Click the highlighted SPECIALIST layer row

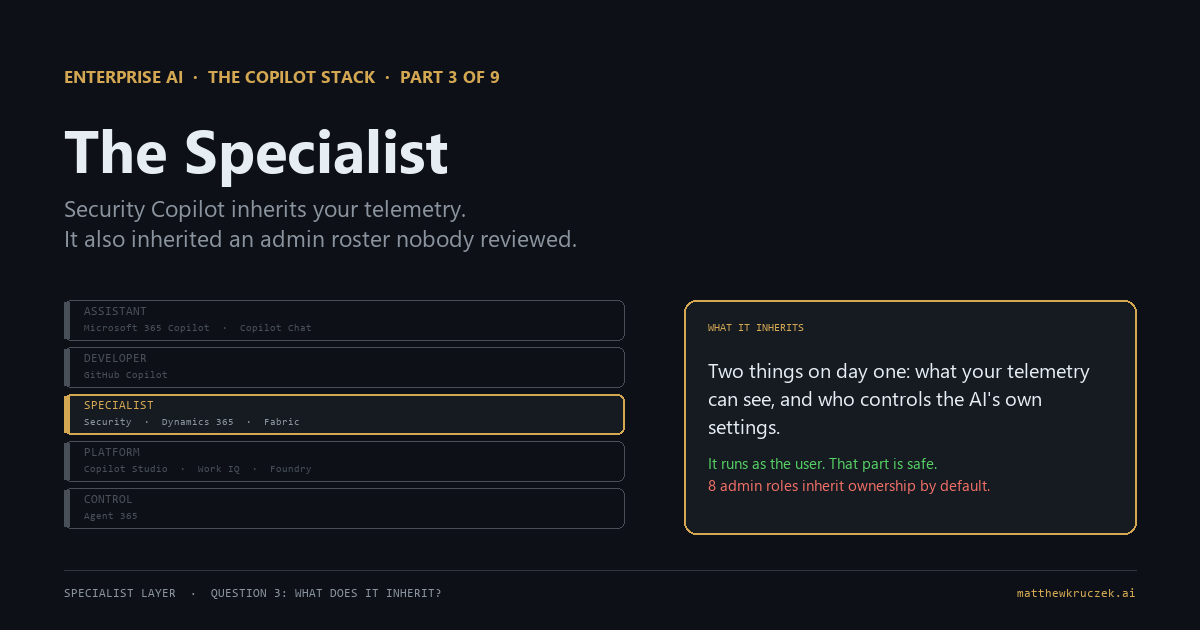pyautogui.click(x=344, y=414)
